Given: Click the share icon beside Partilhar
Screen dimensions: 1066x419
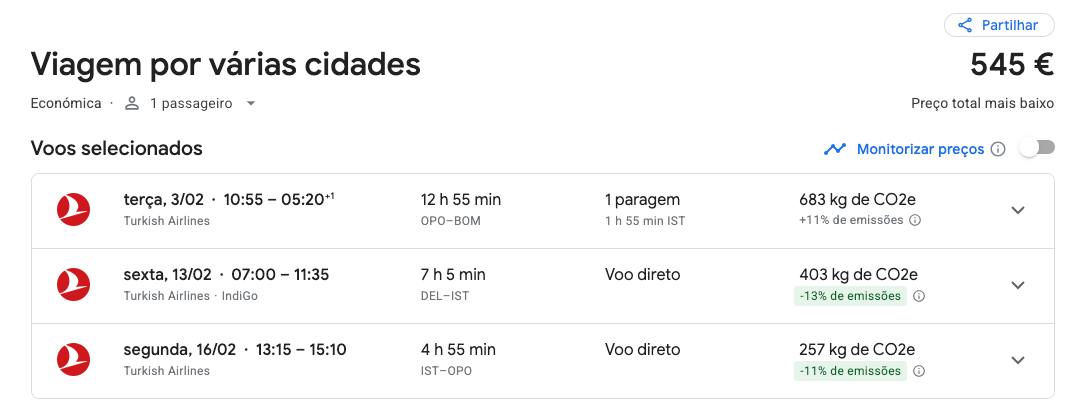Looking at the screenshot, I should click(x=964, y=25).
